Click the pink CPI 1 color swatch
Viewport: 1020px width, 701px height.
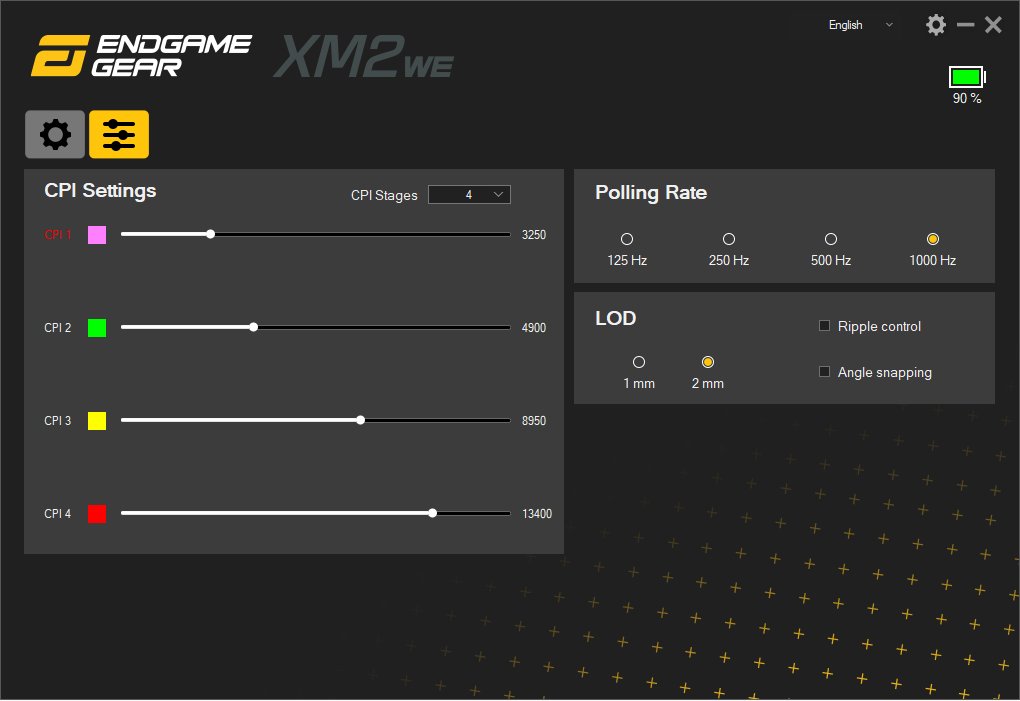pos(97,235)
